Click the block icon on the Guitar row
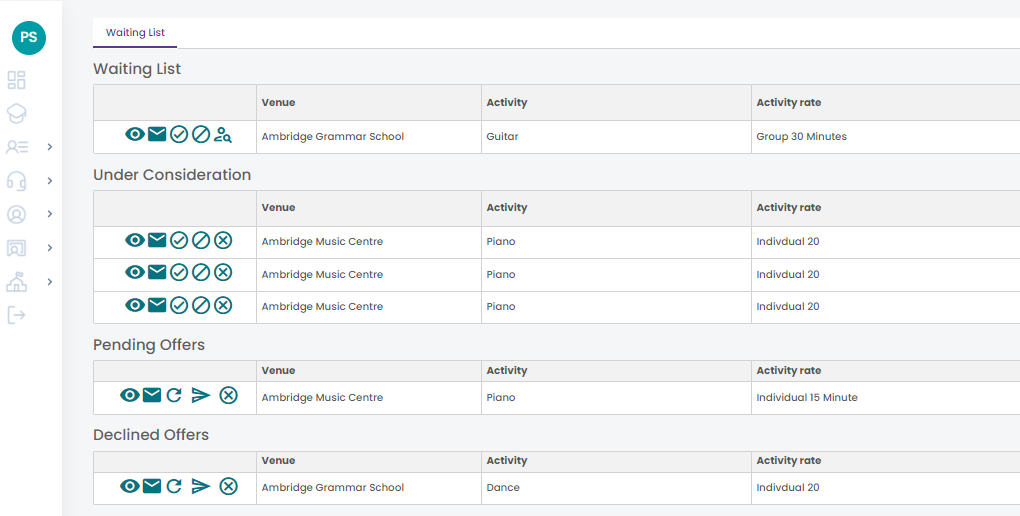Viewport: 1020px width, 516px height. (201, 135)
